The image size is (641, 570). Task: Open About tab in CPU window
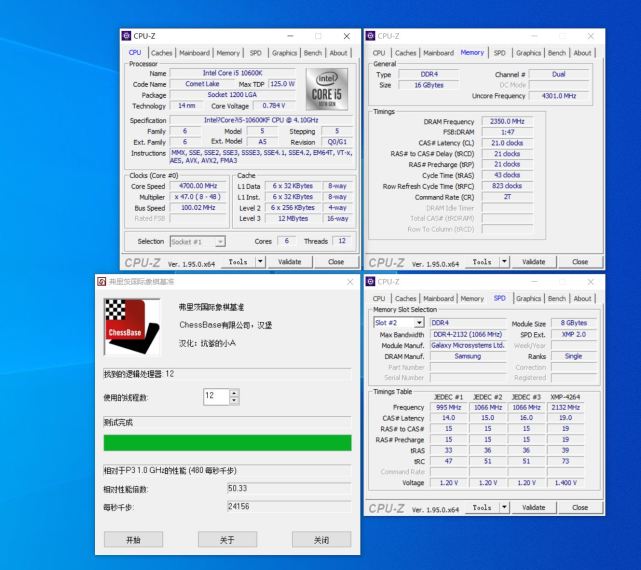338,53
